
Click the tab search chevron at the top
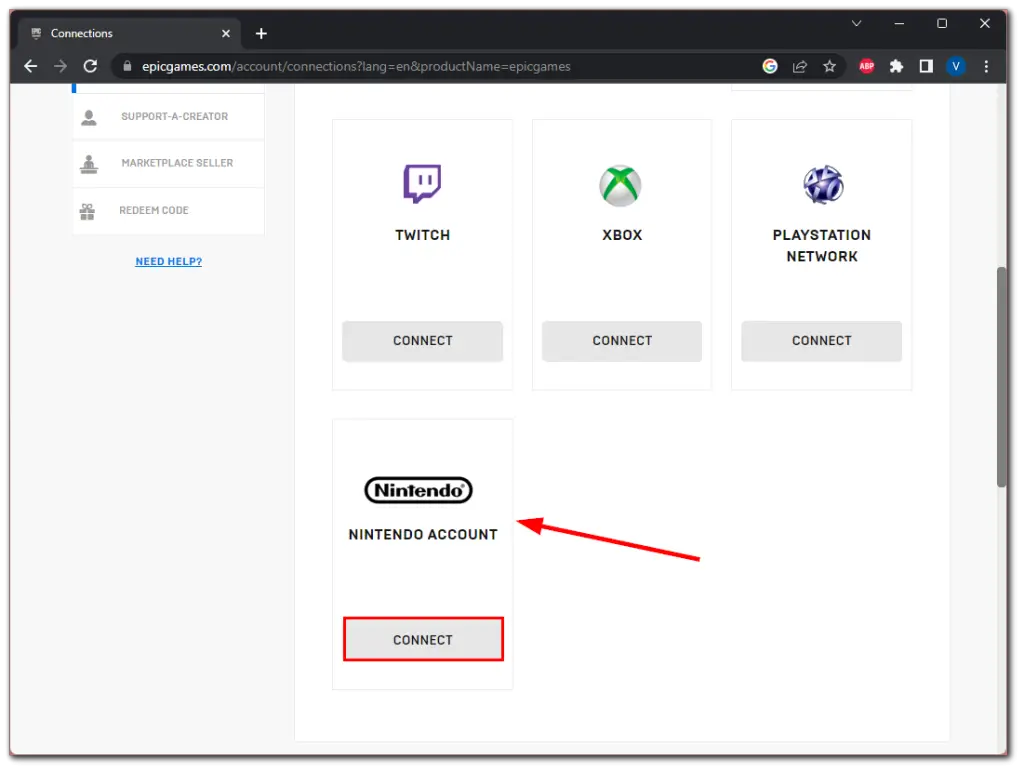click(x=856, y=22)
